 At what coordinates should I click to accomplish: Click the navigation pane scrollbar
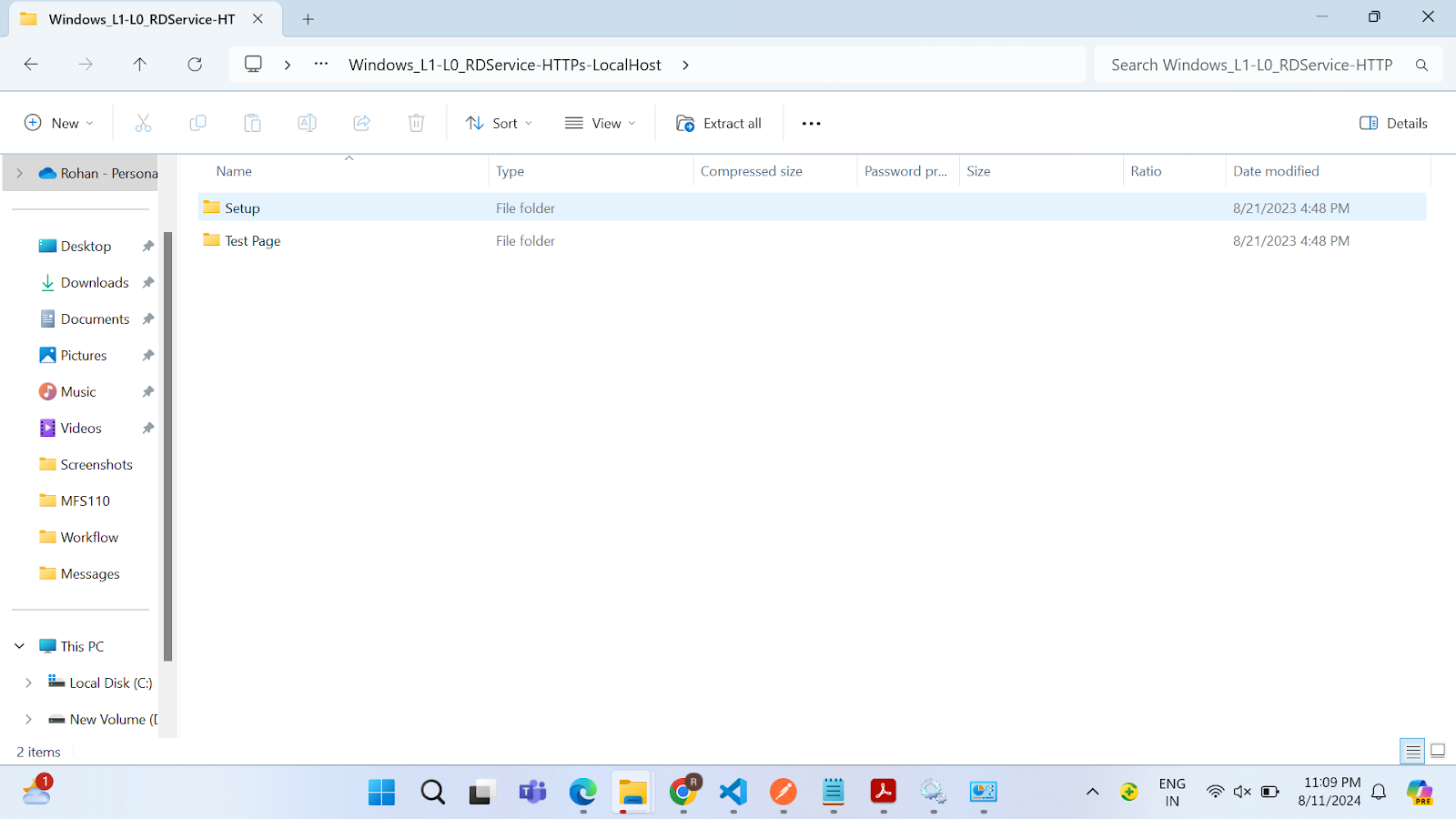(x=167, y=446)
